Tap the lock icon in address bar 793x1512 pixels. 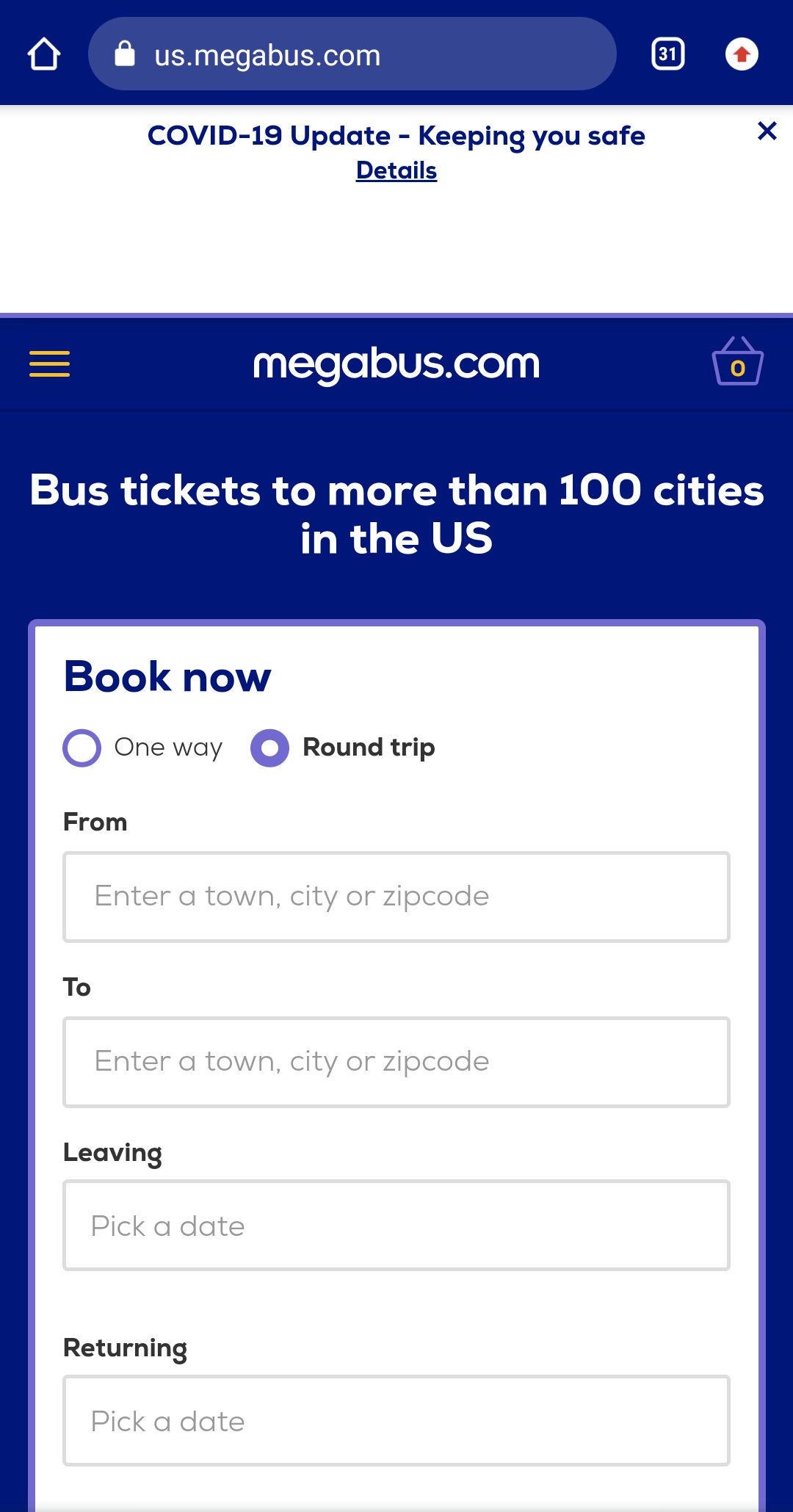pos(125,54)
